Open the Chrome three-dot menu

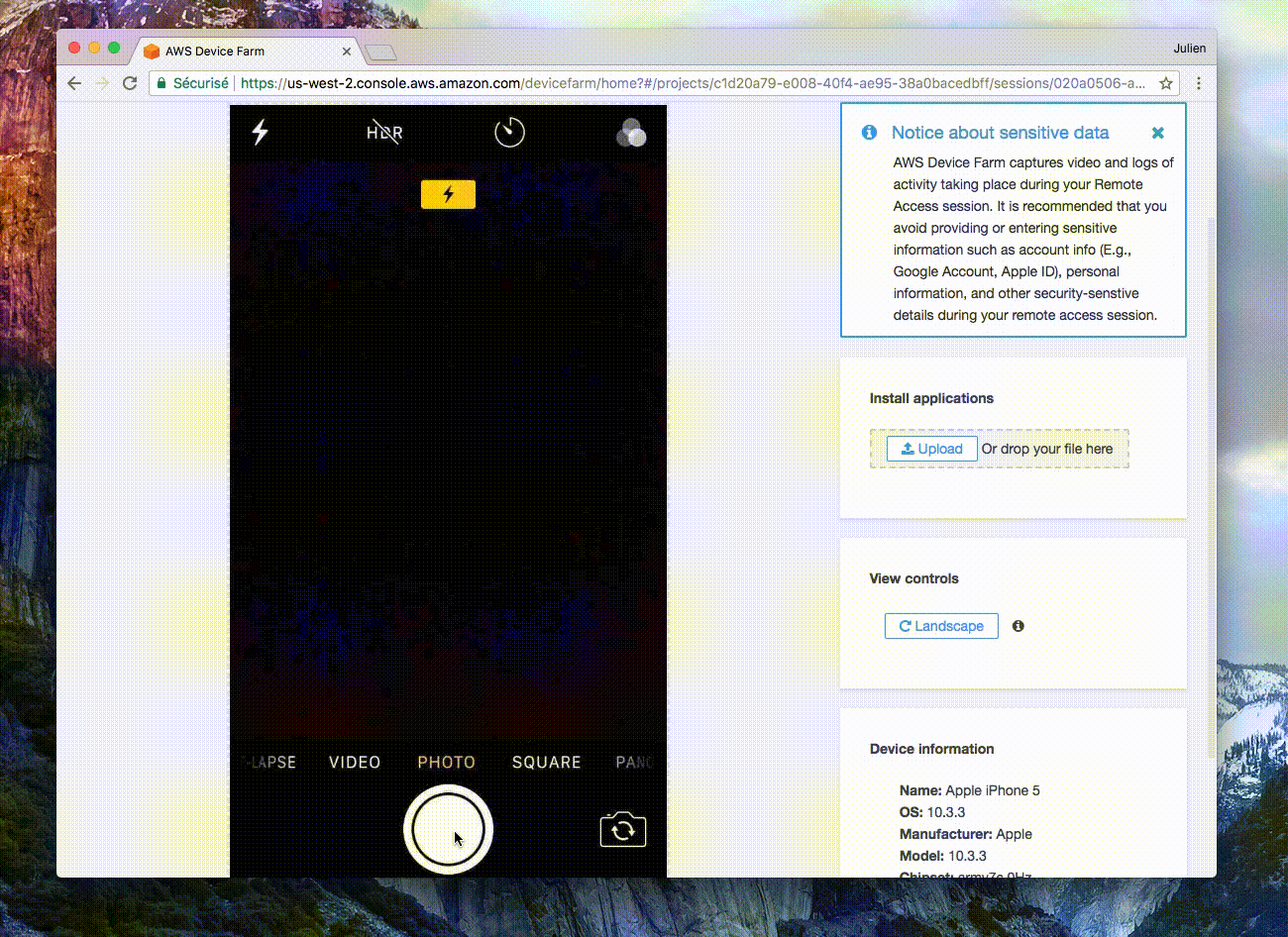[1199, 83]
